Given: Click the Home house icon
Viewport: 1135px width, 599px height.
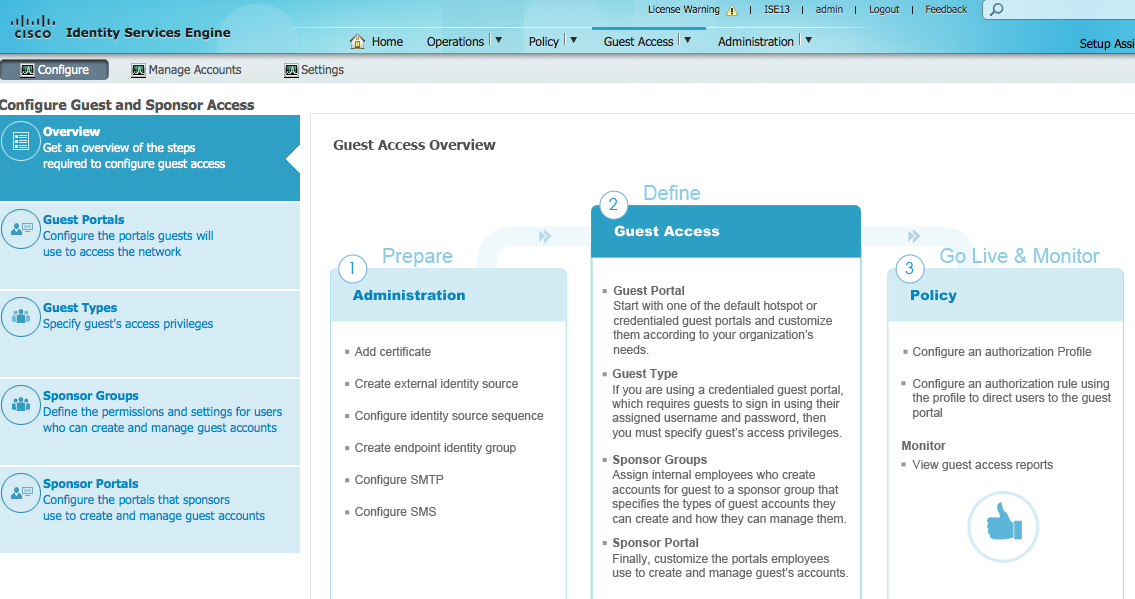Looking at the screenshot, I should coord(357,41).
